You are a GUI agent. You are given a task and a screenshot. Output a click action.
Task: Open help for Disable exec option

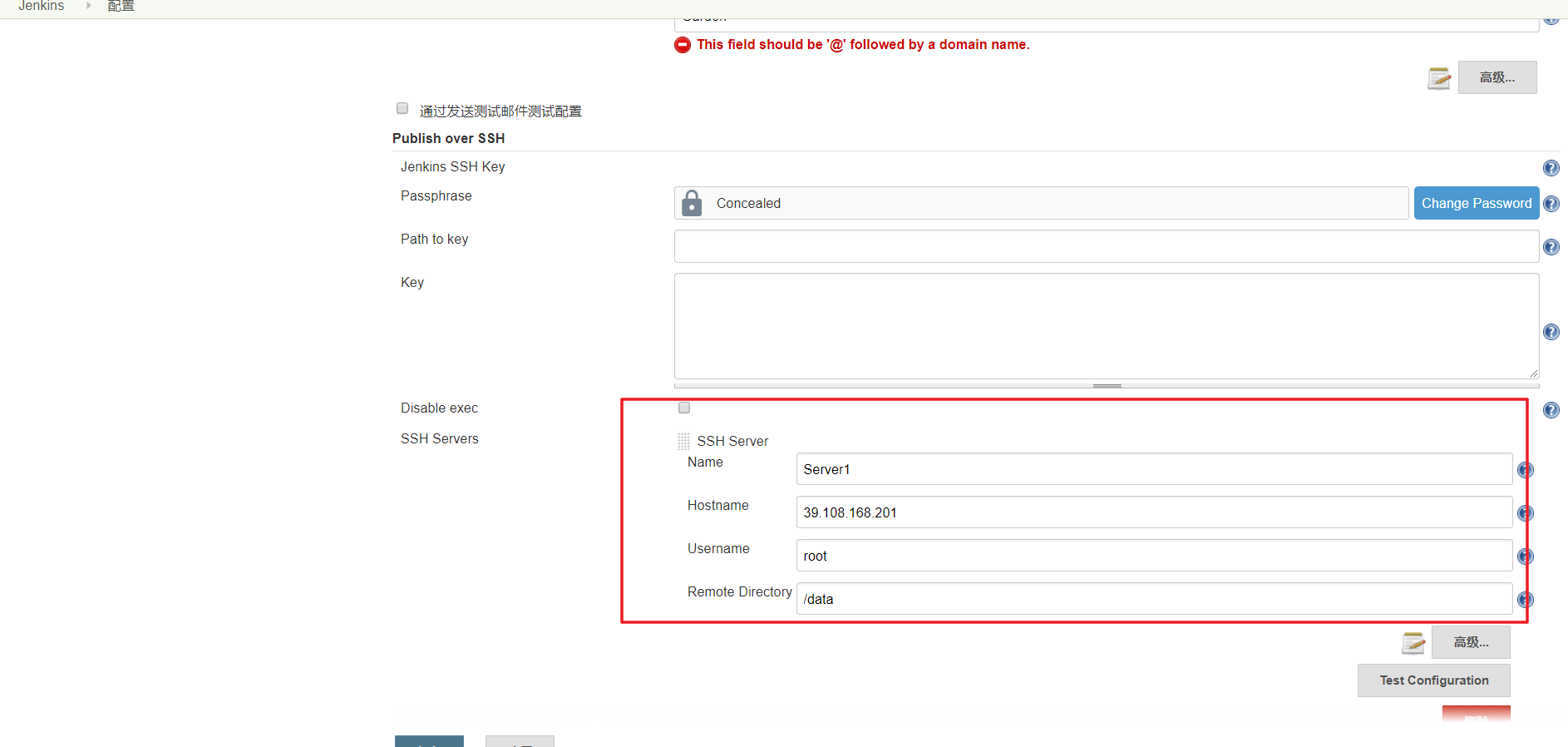1551,410
